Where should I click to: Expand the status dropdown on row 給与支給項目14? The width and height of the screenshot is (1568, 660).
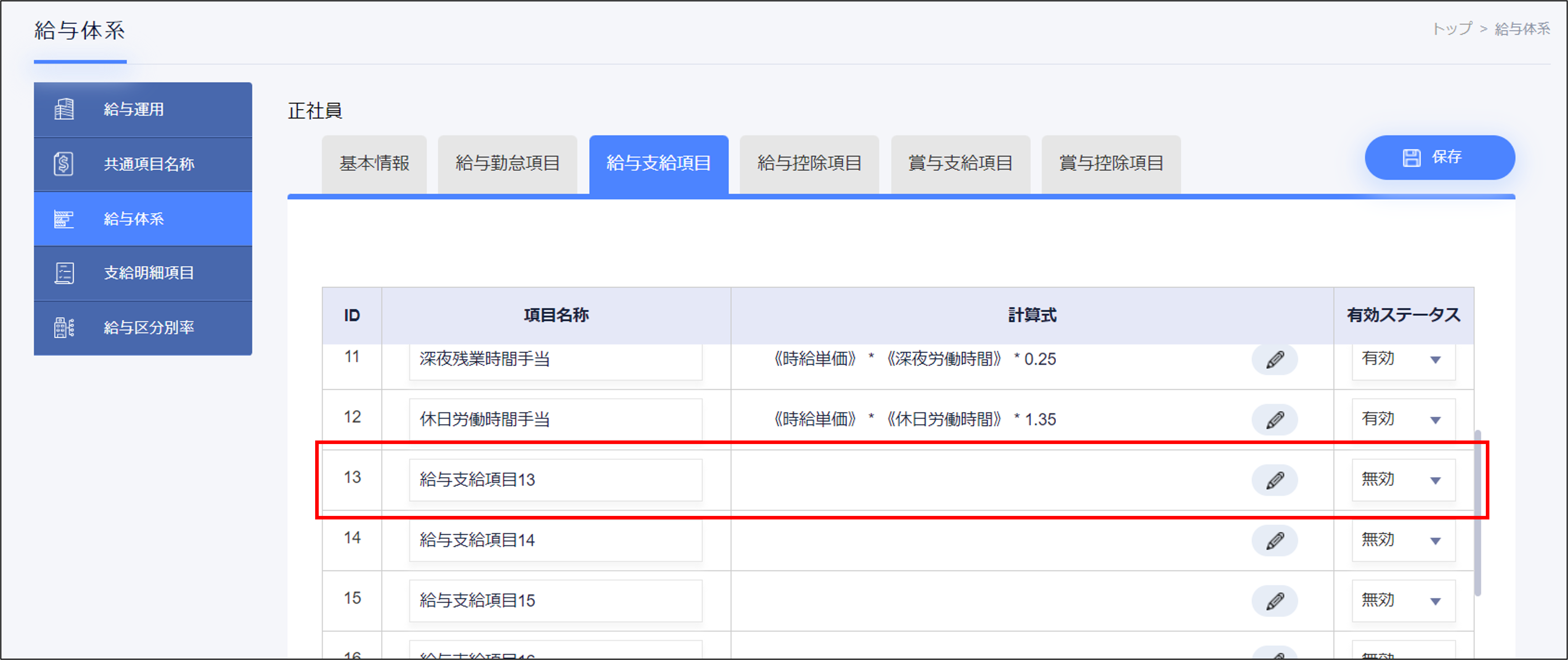coord(1403,539)
